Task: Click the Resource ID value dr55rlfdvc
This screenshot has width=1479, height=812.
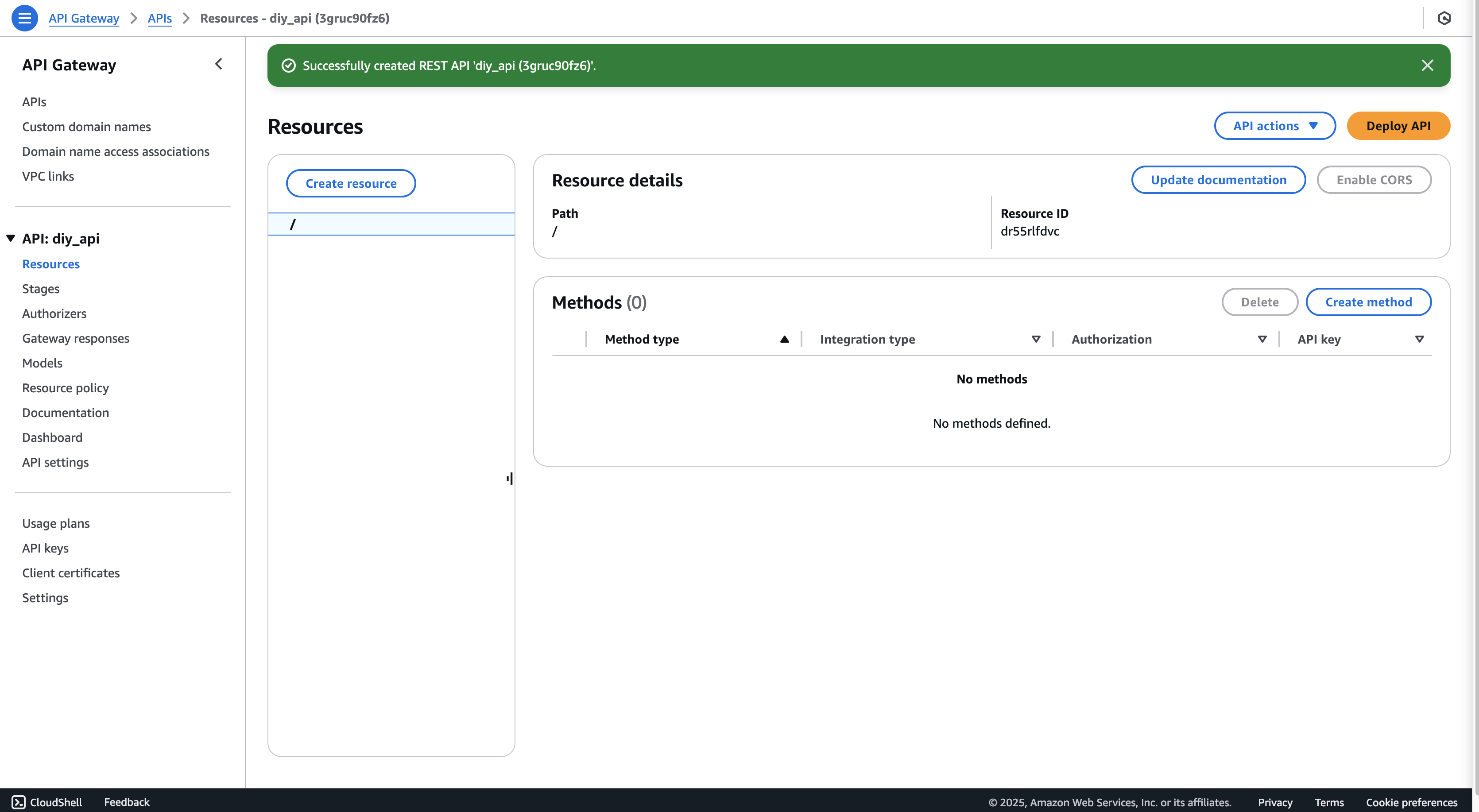Action: coord(1030,231)
